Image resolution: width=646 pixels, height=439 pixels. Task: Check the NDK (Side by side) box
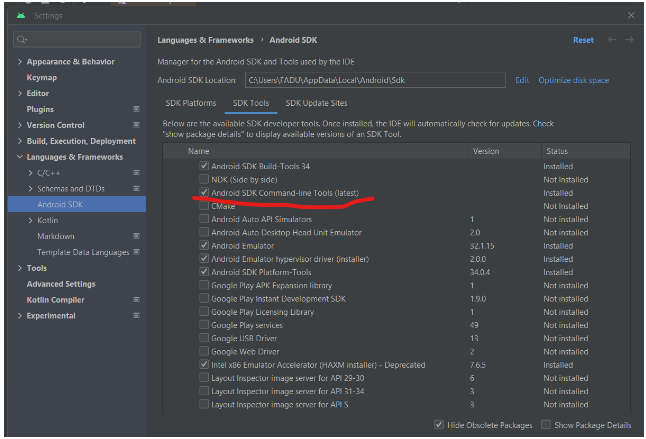tap(204, 179)
